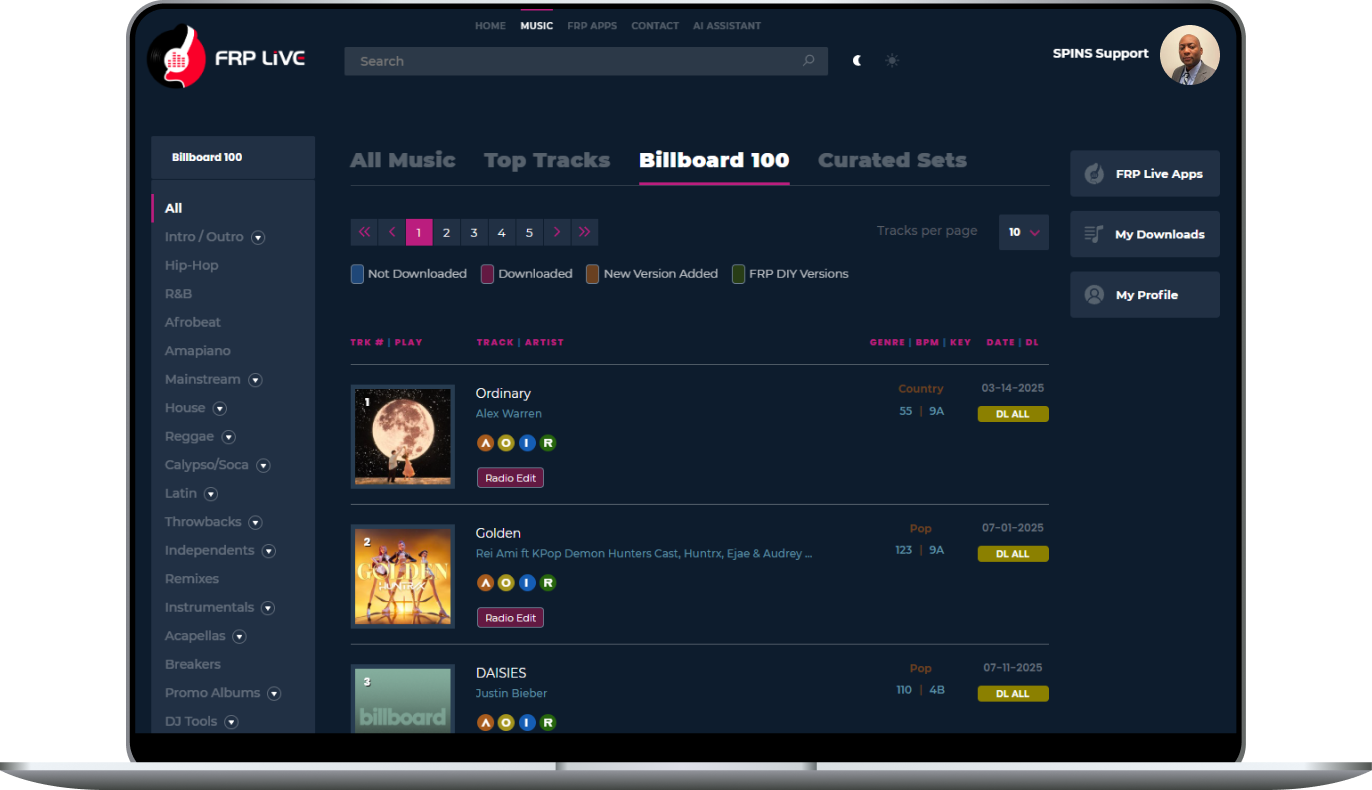Click the FRP Live logo
The height and width of the screenshot is (790, 1372).
pos(227,58)
